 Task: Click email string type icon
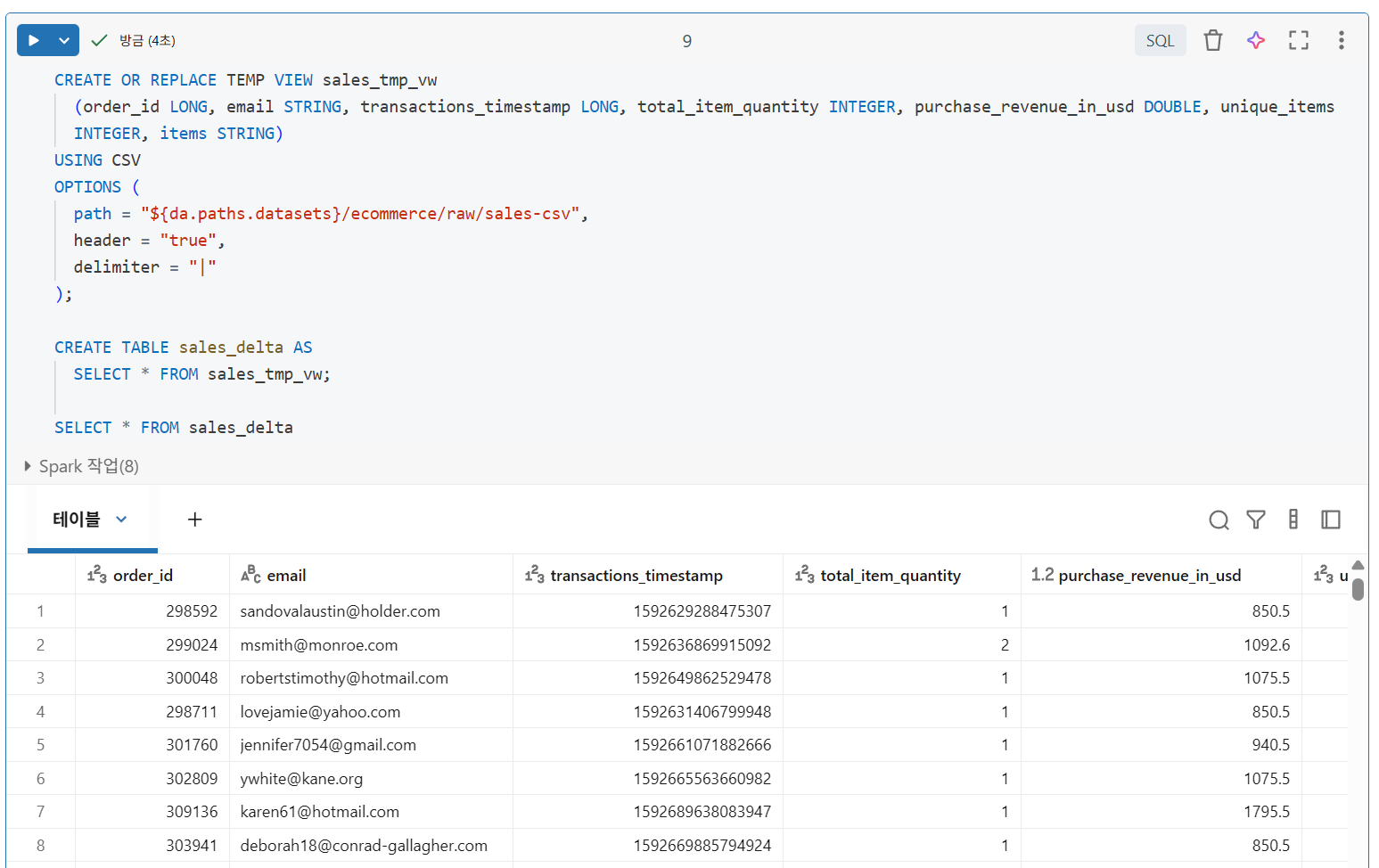pos(250,575)
